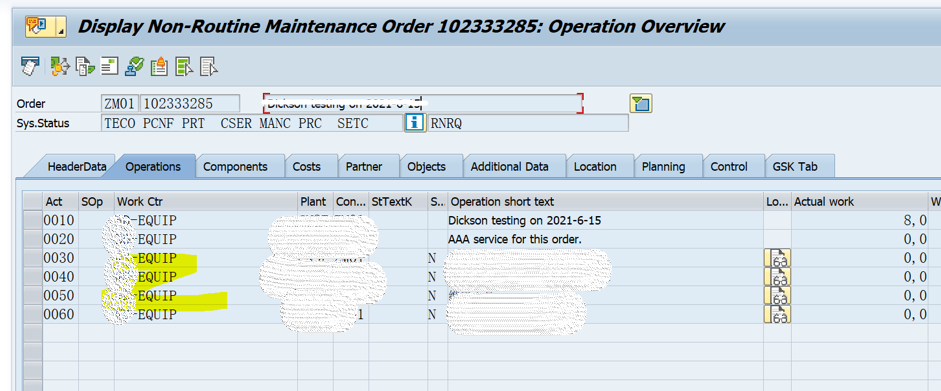
Task: Click cell 'AAA service for this order.'
Action: point(606,239)
